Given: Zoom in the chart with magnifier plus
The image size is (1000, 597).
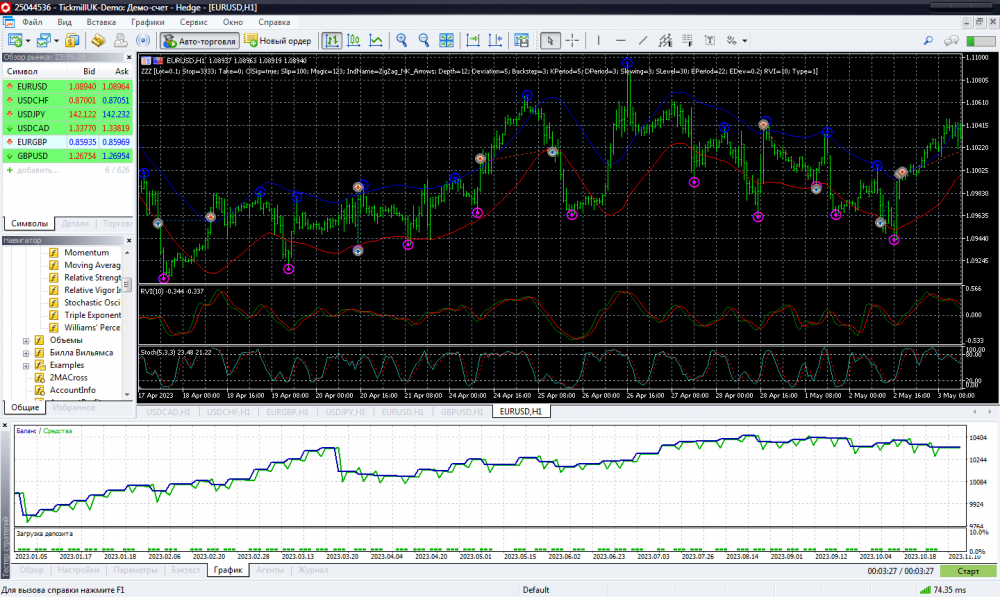Looking at the screenshot, I should tap(402, 41).
